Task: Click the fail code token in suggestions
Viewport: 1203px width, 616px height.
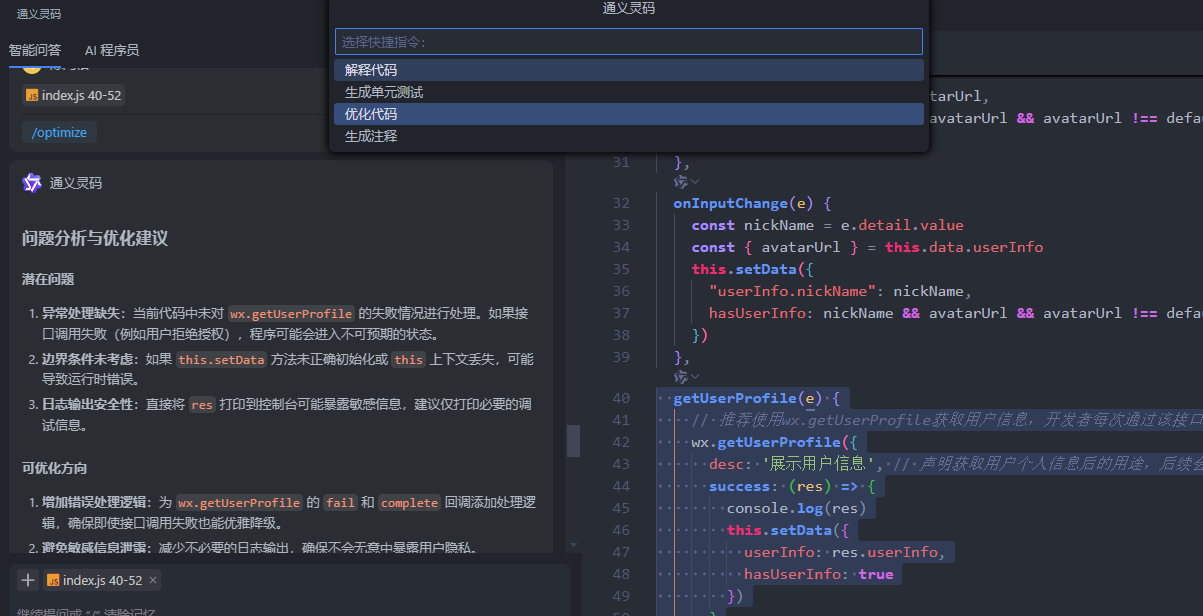Action: 340,503
